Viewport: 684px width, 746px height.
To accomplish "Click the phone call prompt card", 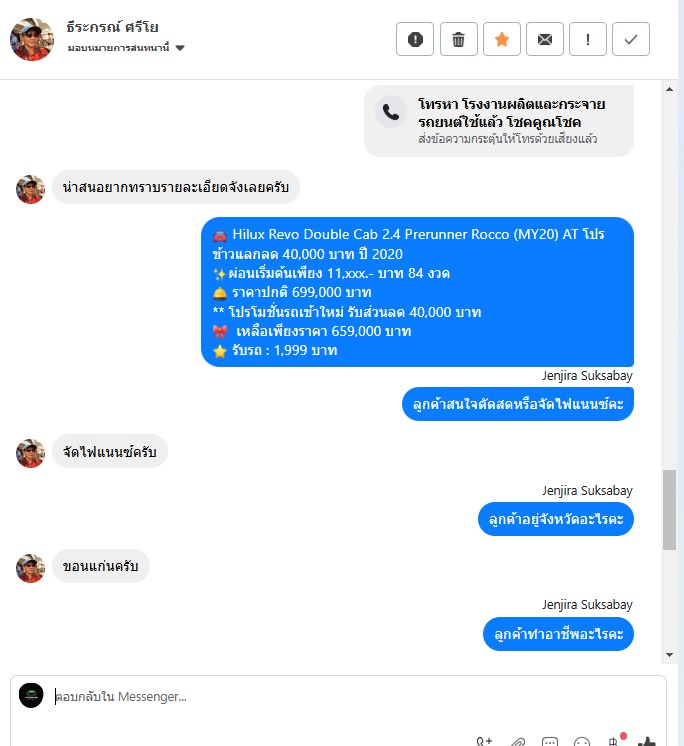I will point(498,121).
